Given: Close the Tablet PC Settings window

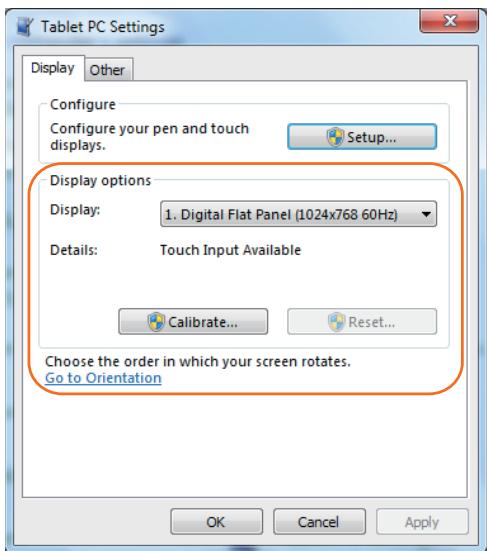Looking at the screenshot, I should [449, 21].
